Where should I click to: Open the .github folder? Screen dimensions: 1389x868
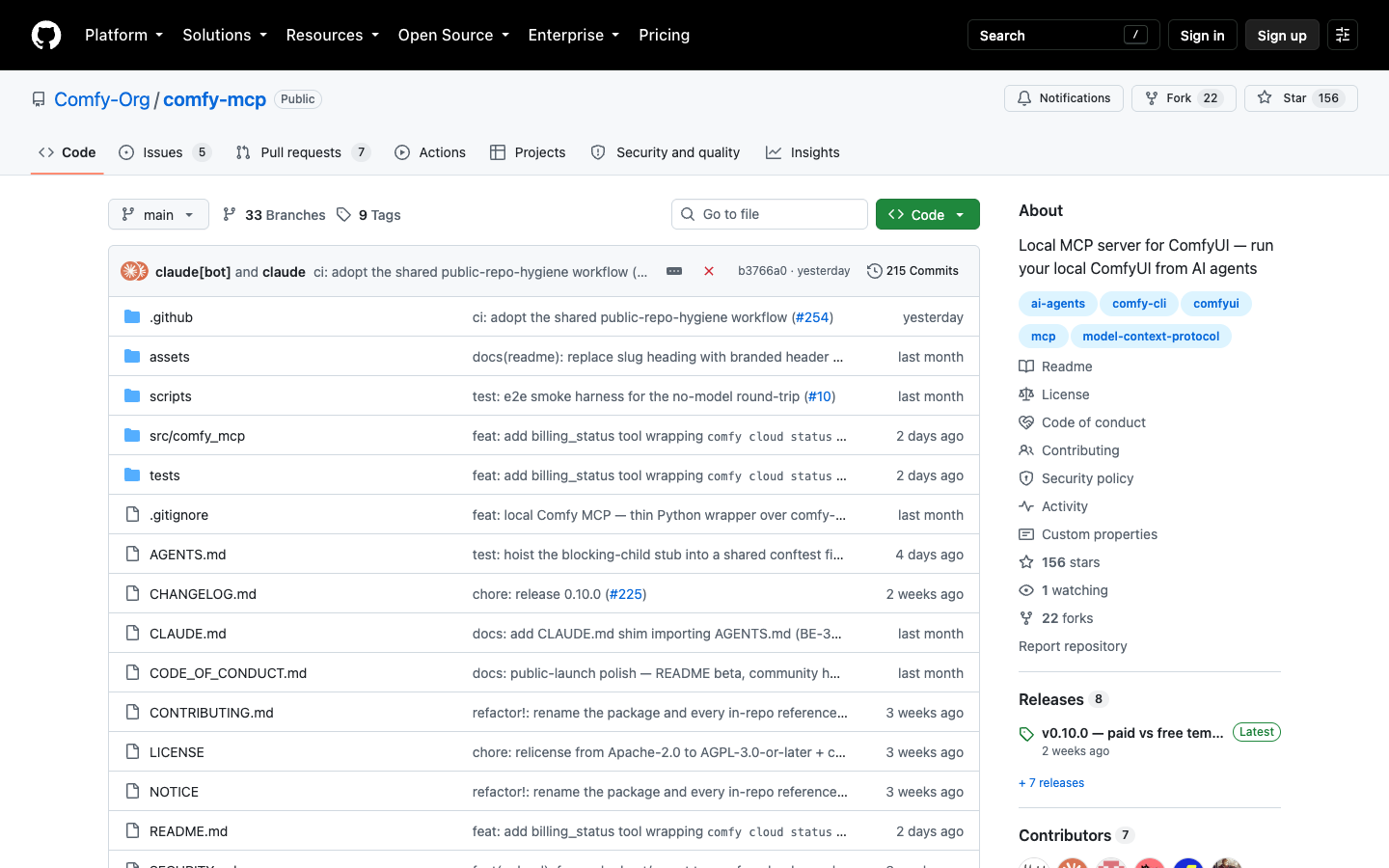(171, 317)
